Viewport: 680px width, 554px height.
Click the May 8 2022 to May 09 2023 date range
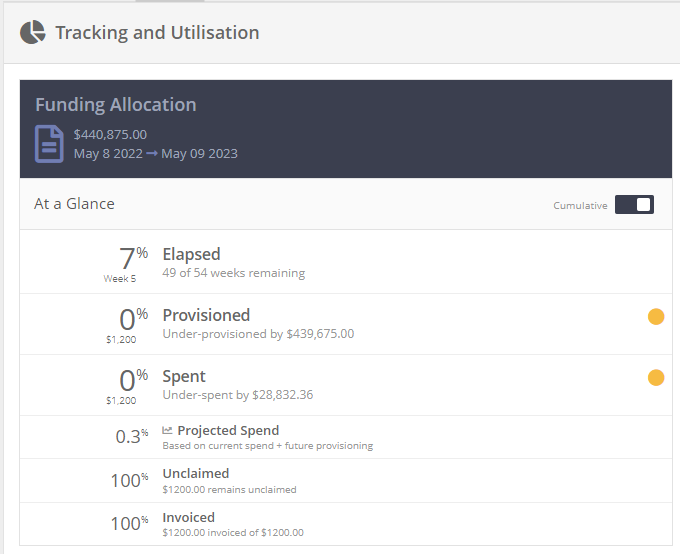(x=156, y=154)
